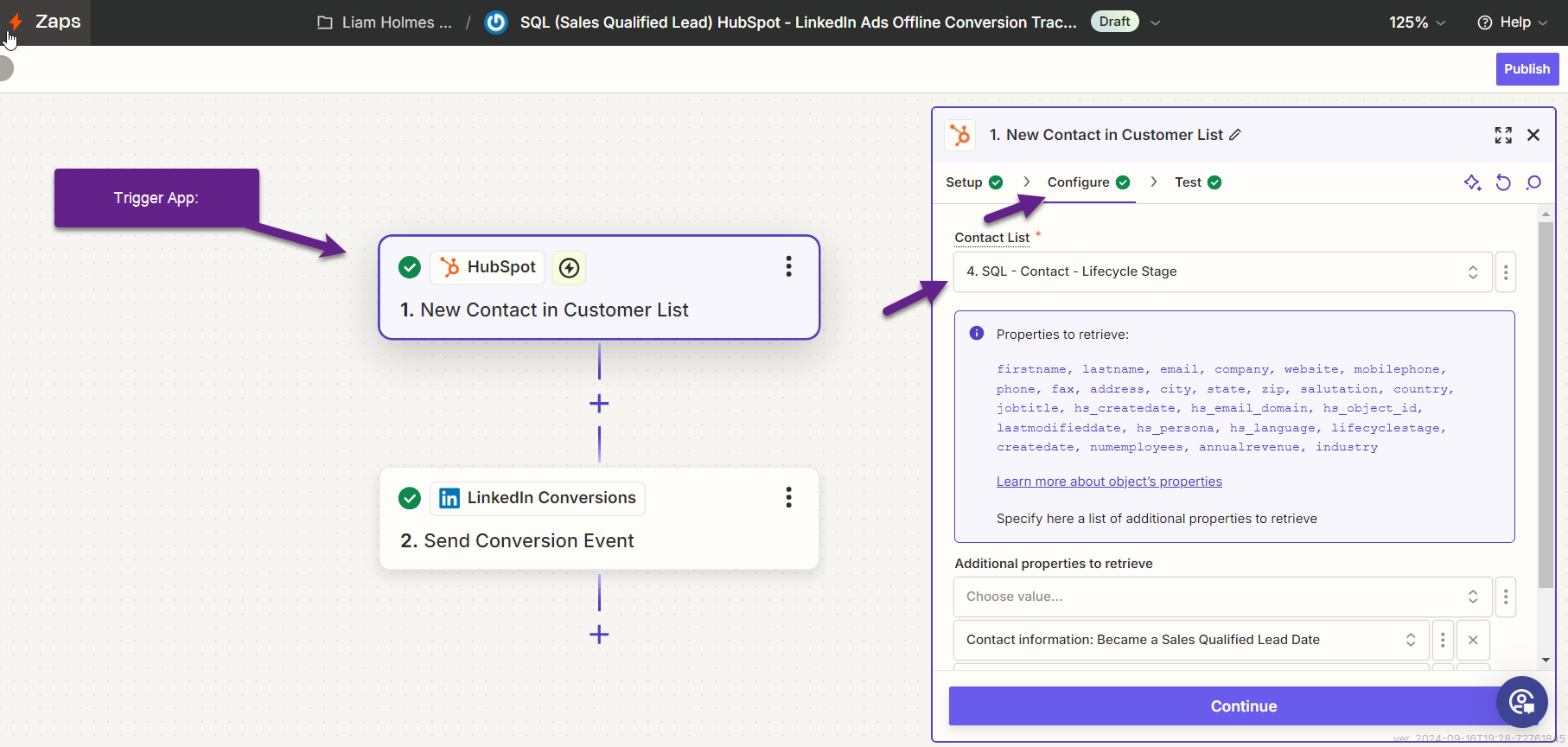This screenshot has width=1568, height=747.
Task: Open options for Sales Qualified Lead Date row
Action: coord(1443,640)
